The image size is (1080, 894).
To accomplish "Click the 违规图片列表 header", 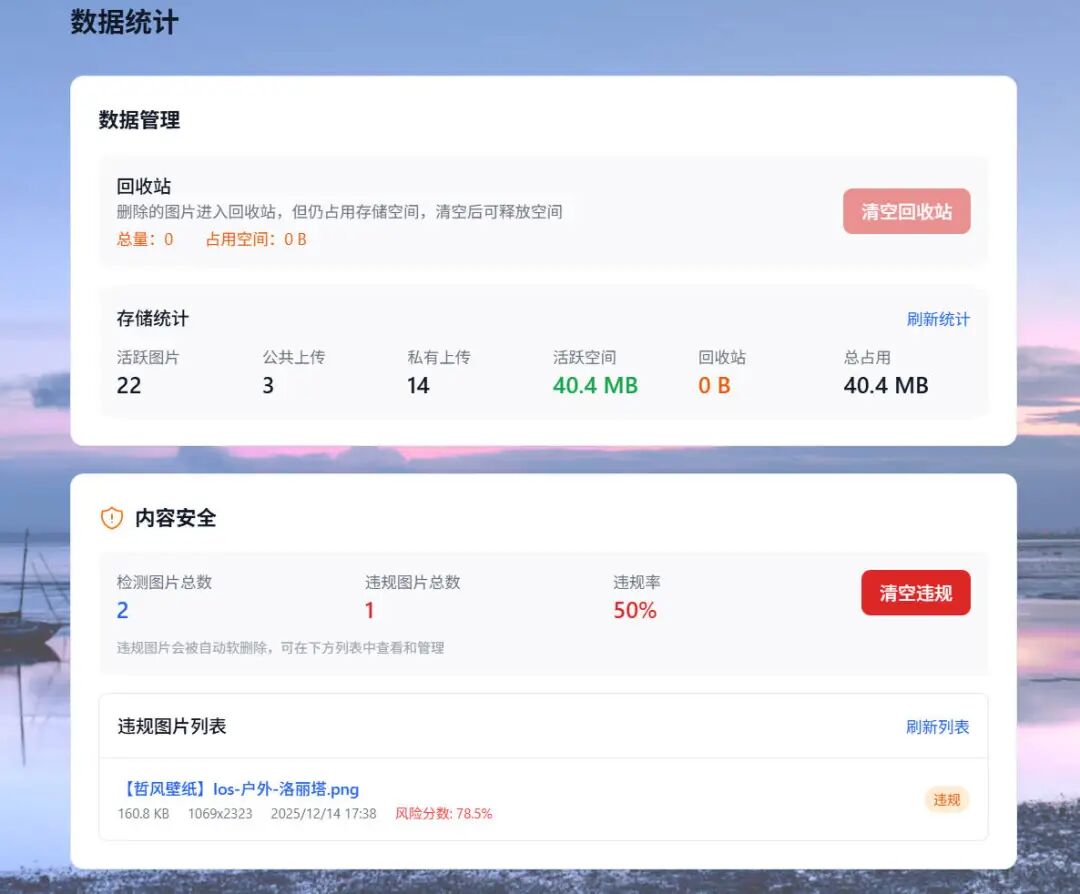I will pyautogui.click(x=173, y=726).
